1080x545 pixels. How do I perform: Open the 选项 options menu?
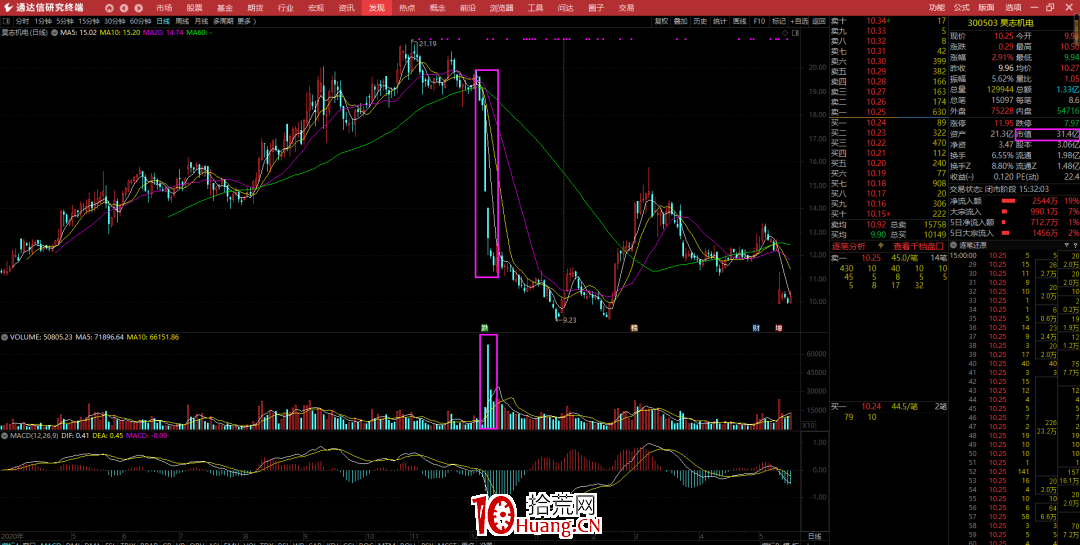click(1013, 8)
